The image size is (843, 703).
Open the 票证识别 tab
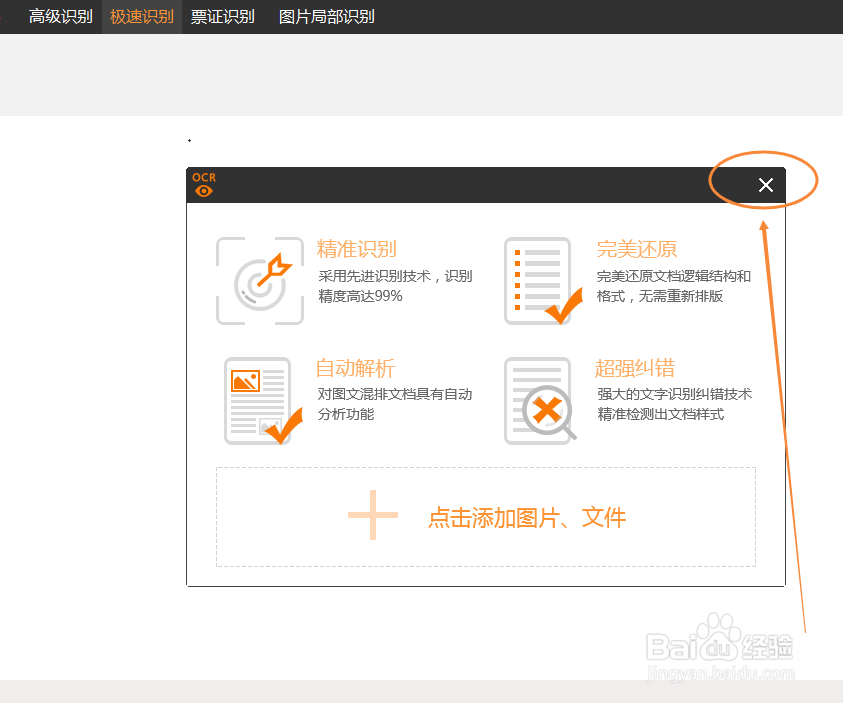[x=222, y=16]
